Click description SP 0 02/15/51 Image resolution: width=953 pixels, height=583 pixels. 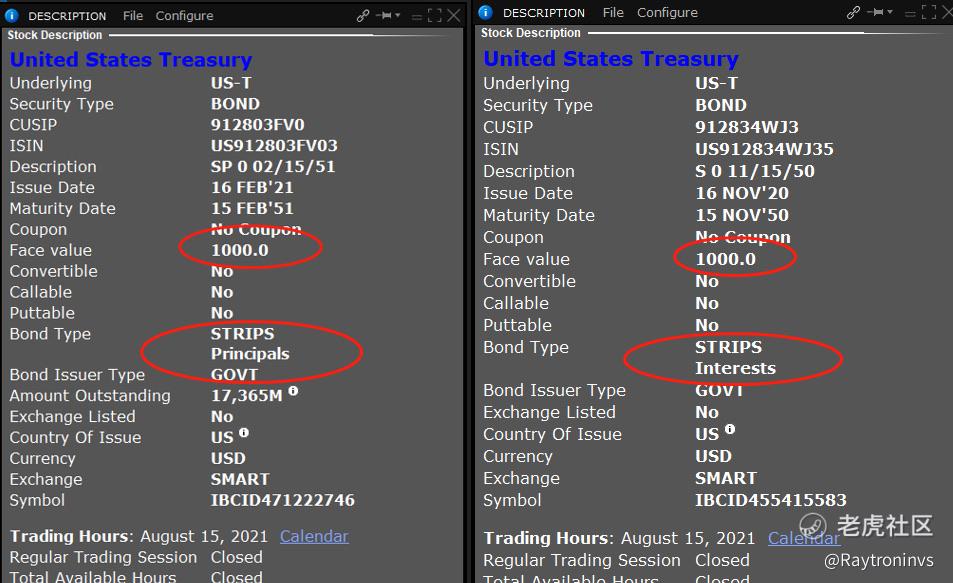tap(273, 167)
